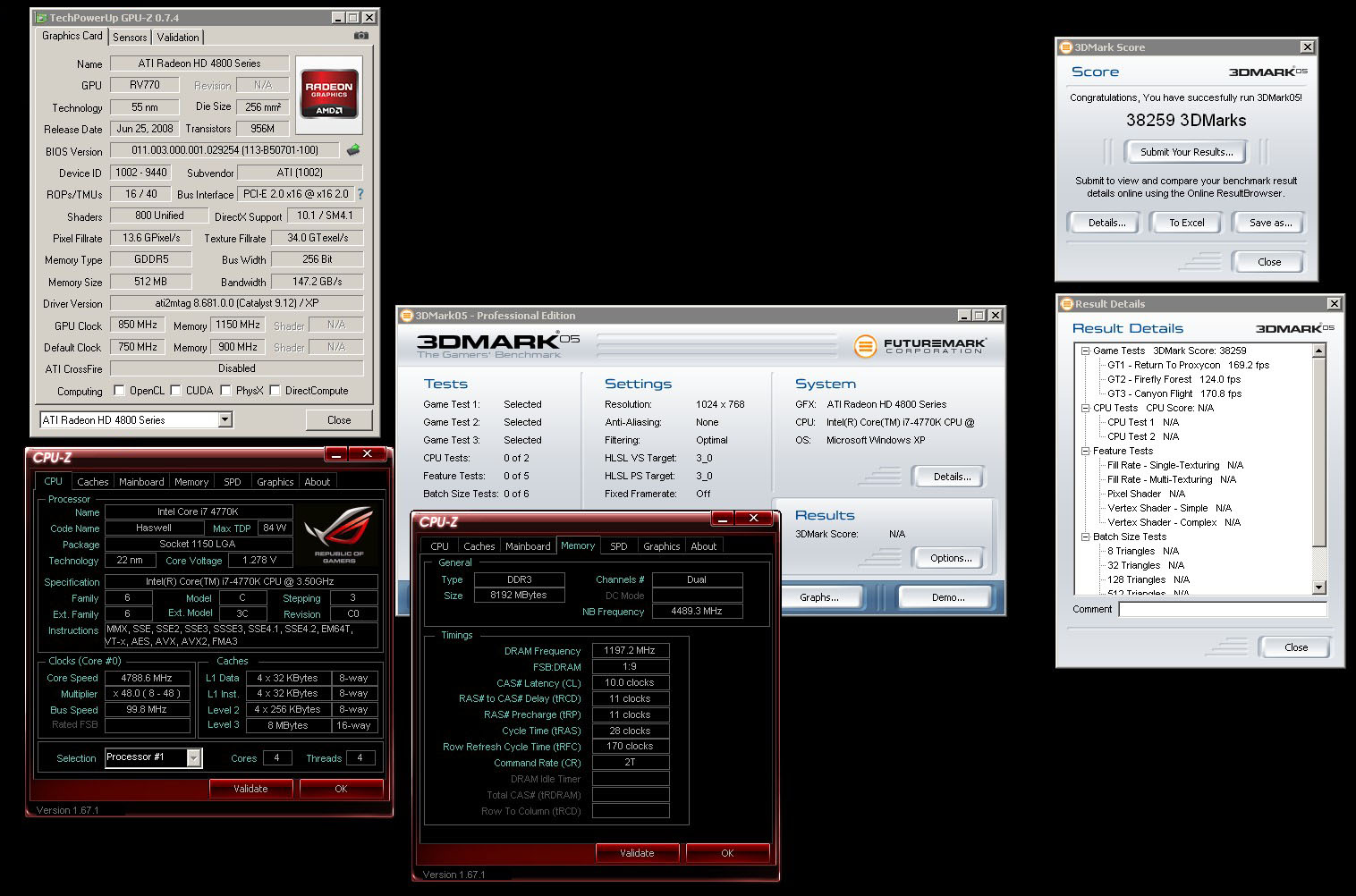Collapse the Batch Size Tests tree node
Image resolution: width=1356 pixels, height=896 pixels.
point(1085,537)
